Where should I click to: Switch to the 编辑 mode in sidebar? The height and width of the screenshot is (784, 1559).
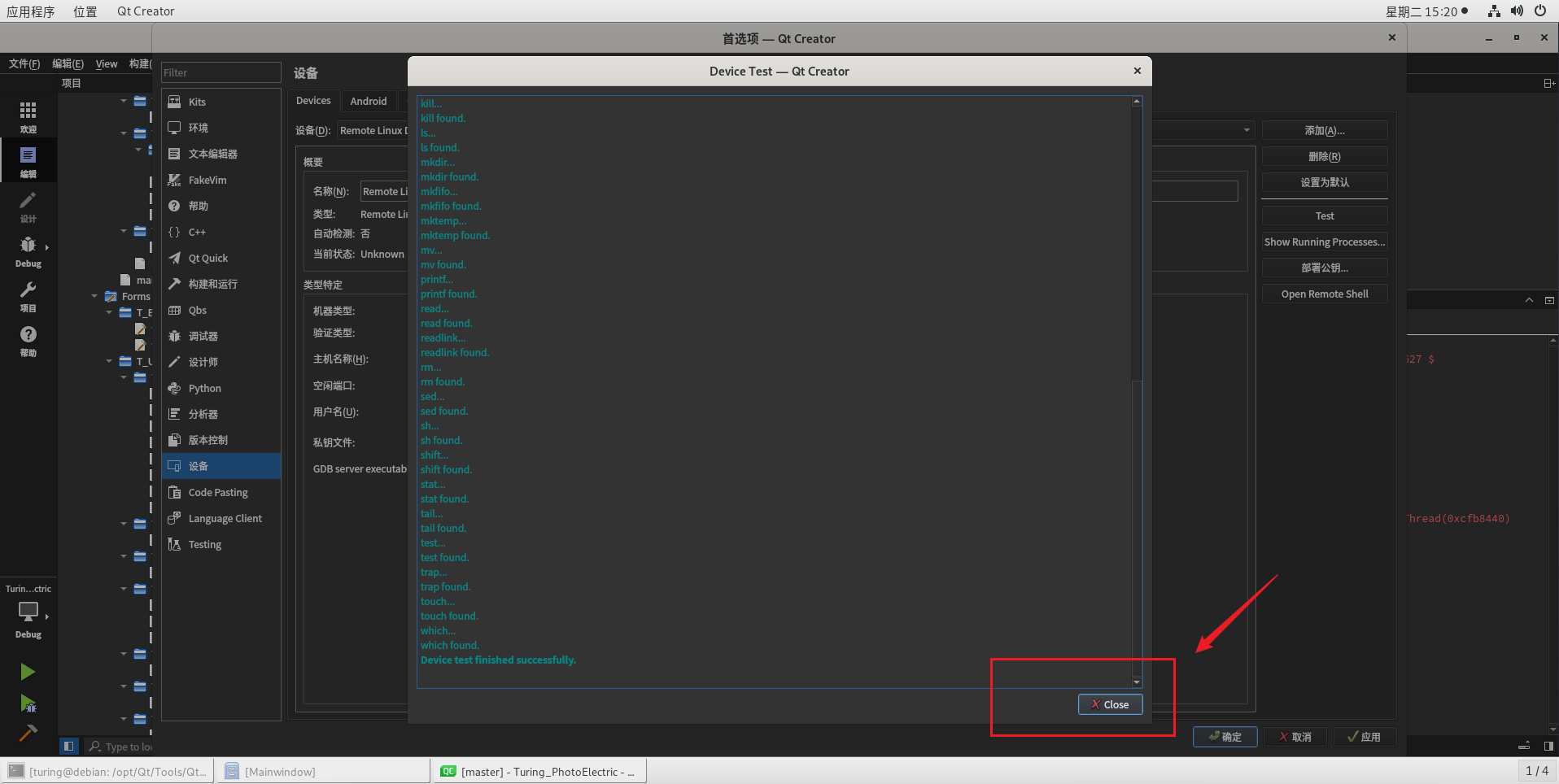click(x=28, y=161)
